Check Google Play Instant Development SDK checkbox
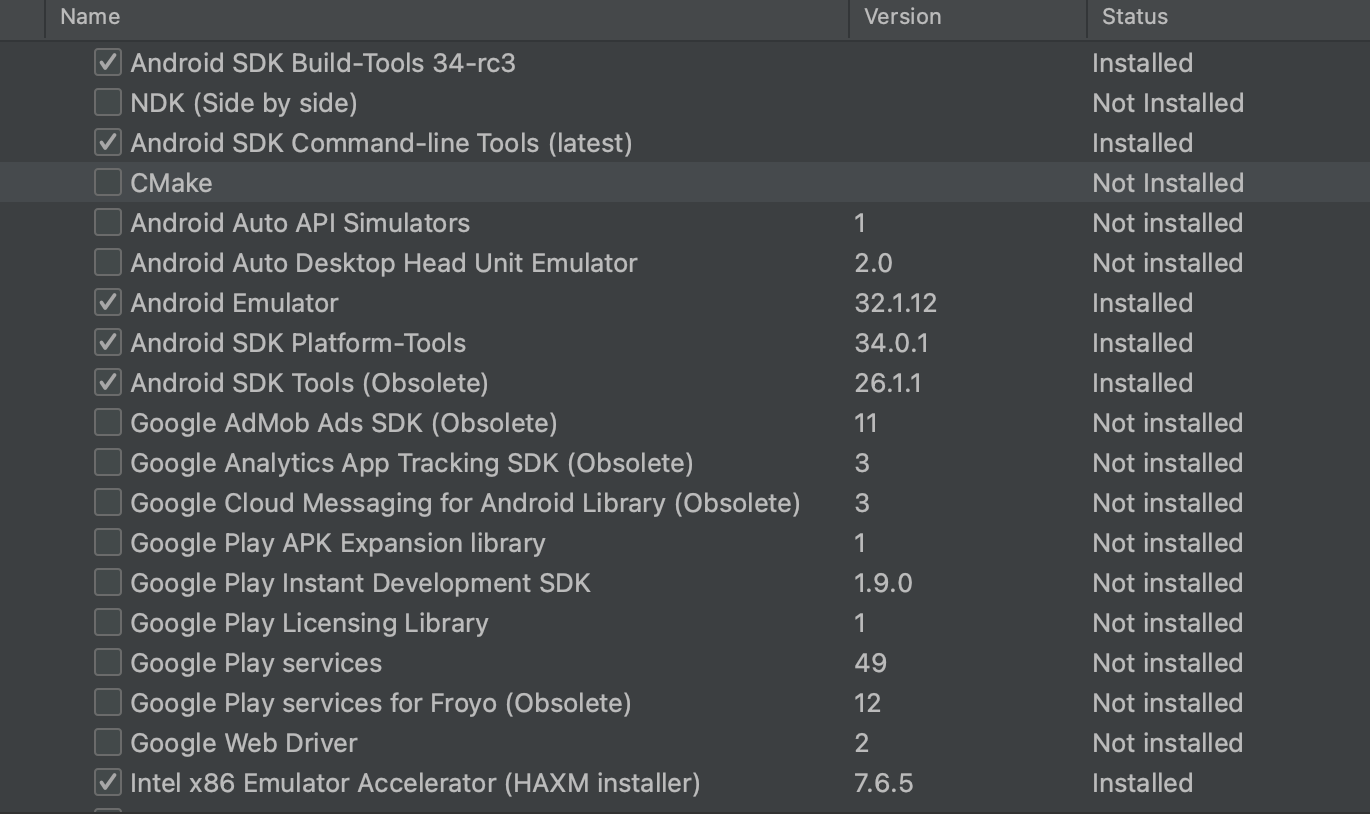Screen dimensions: 1370x814 tap(108, 583)
